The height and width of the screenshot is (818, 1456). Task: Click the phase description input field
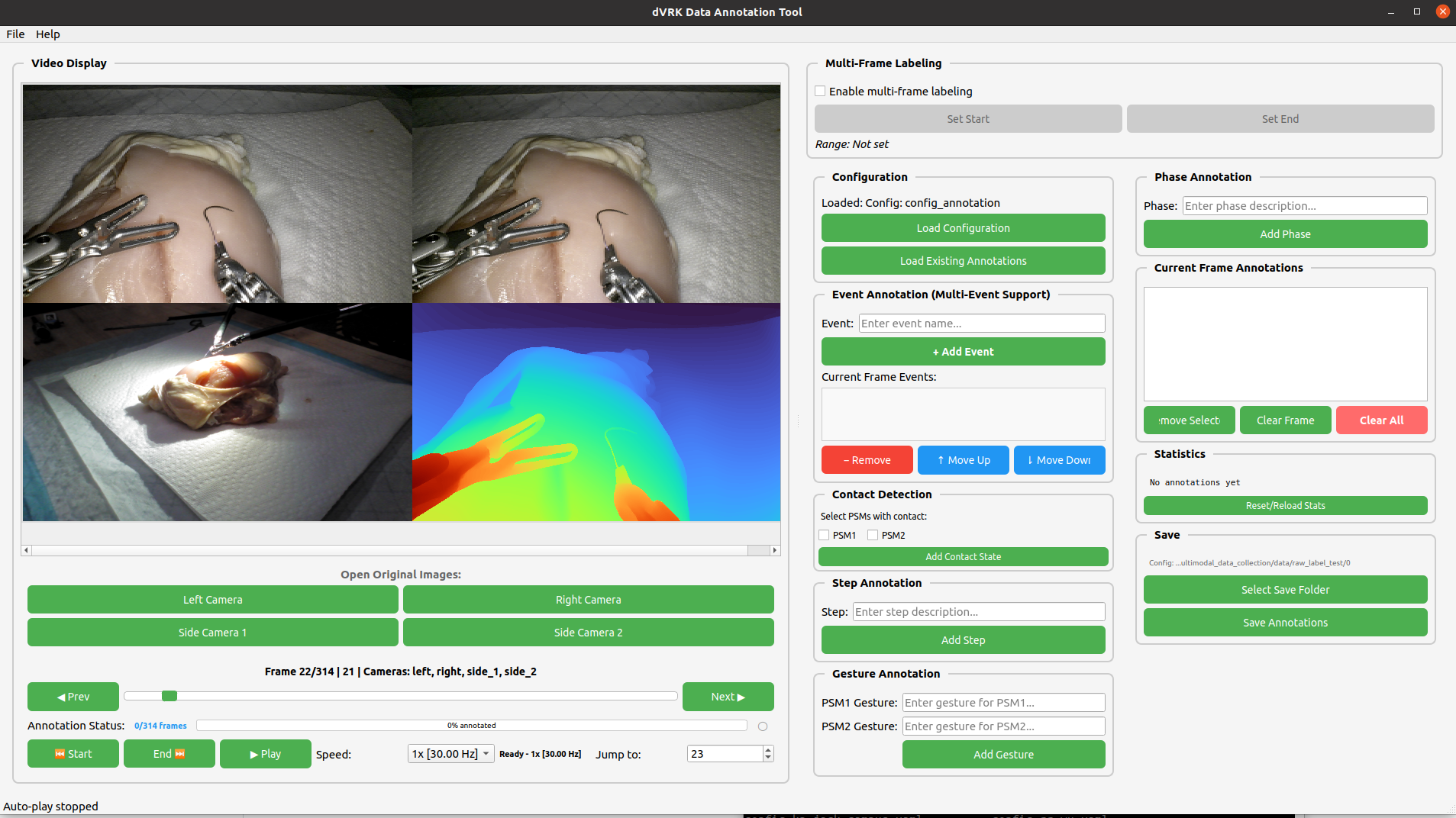(x=1303, y=205)
